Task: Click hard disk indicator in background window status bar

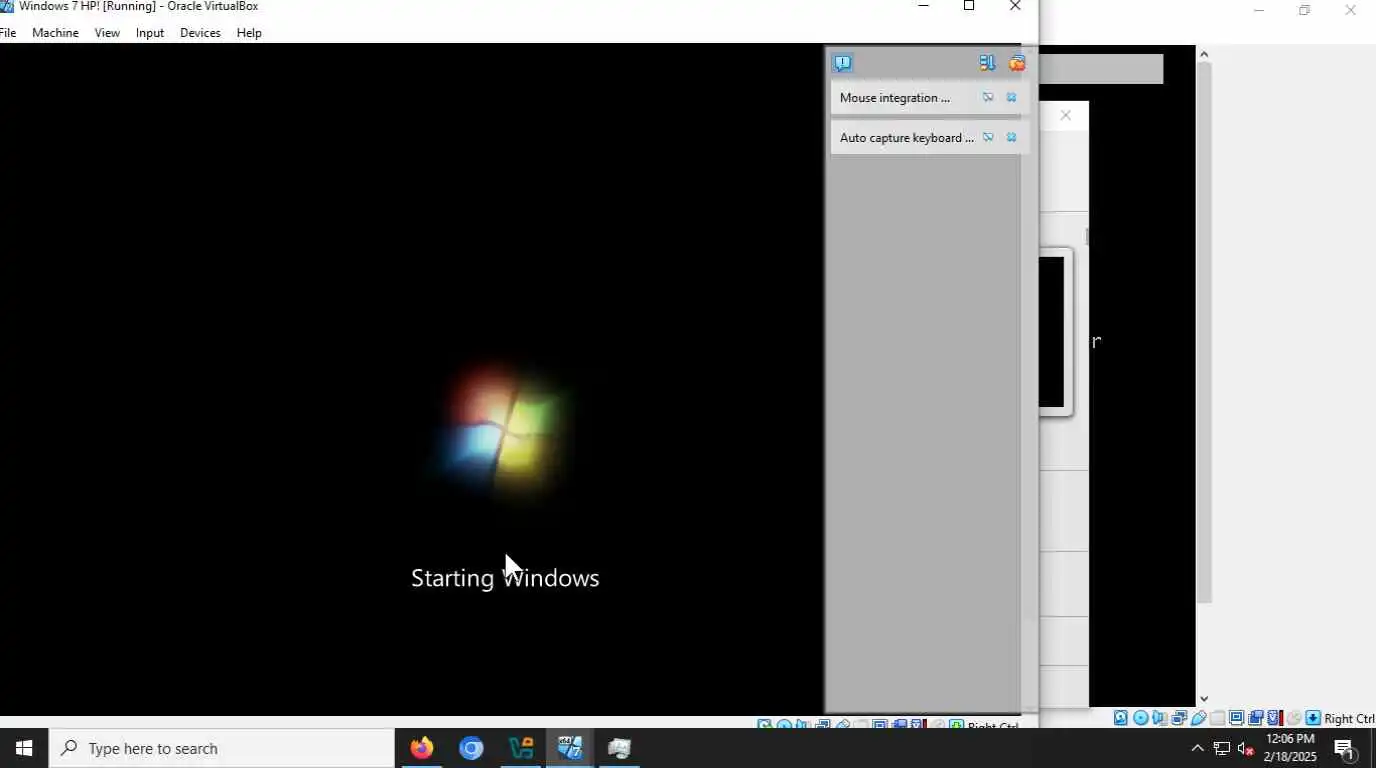Action: click(x=1121, y=718)
